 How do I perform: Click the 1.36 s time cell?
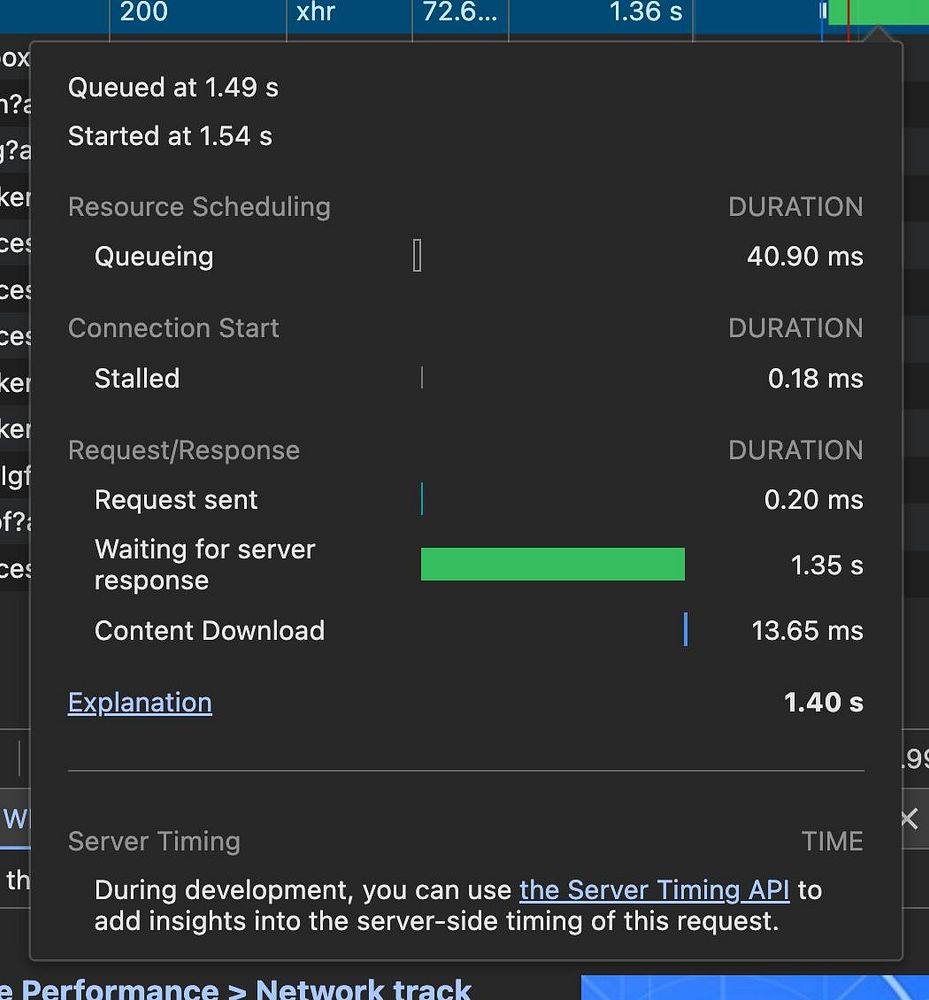pyautogui.click(x=646, y=12)
